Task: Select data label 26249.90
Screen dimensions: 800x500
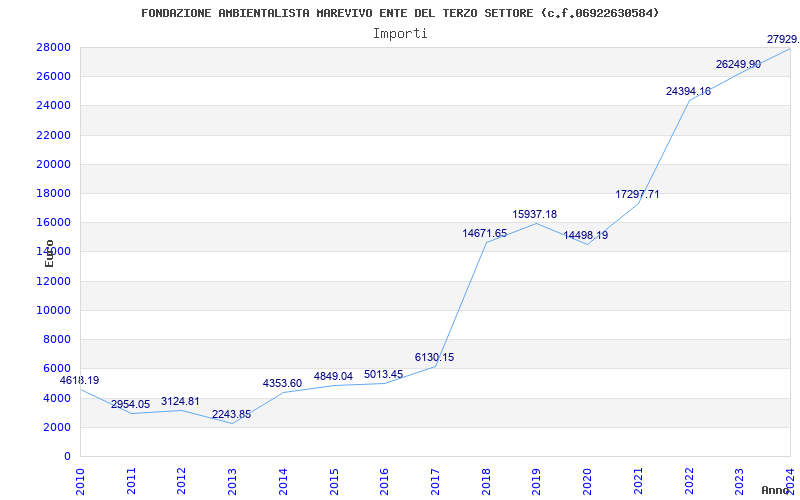Action: click(738, 64)
